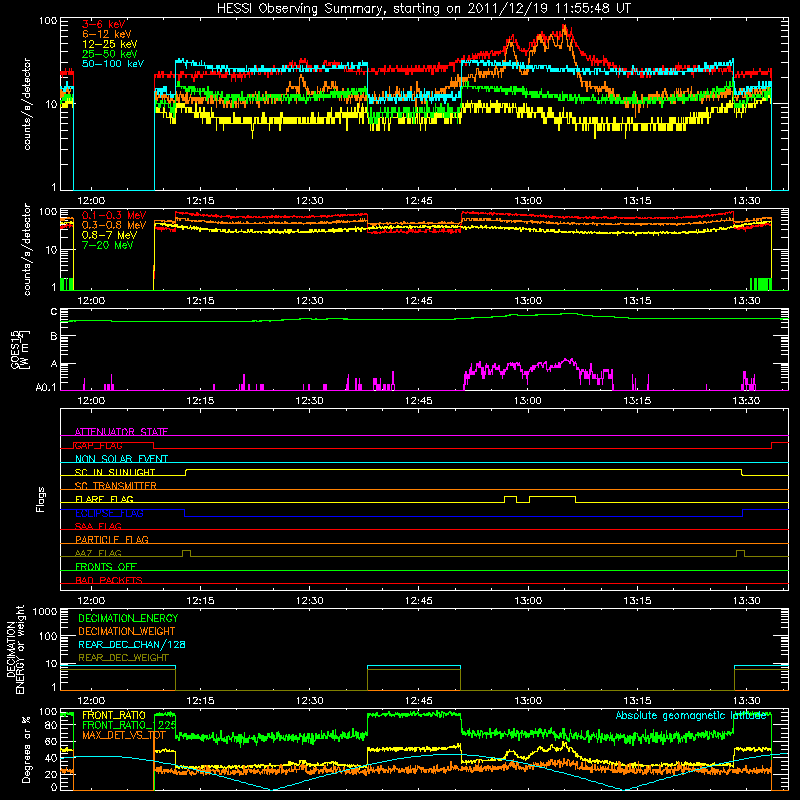The image size is (800, 800).
Task: Click the orange MAX_DET_VS_TOT legend label
Action: tap(124, 735)
